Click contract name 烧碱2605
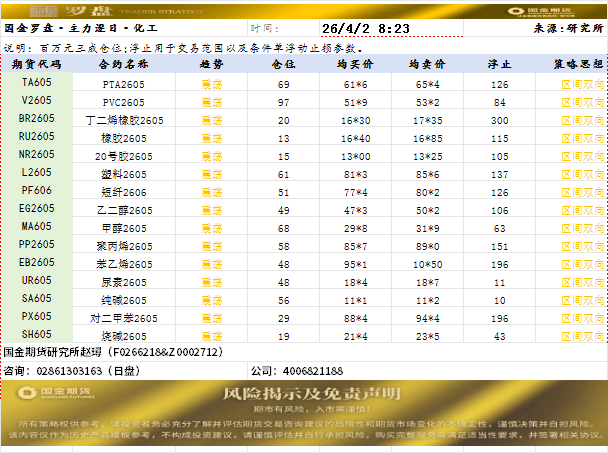 point(124,336)
